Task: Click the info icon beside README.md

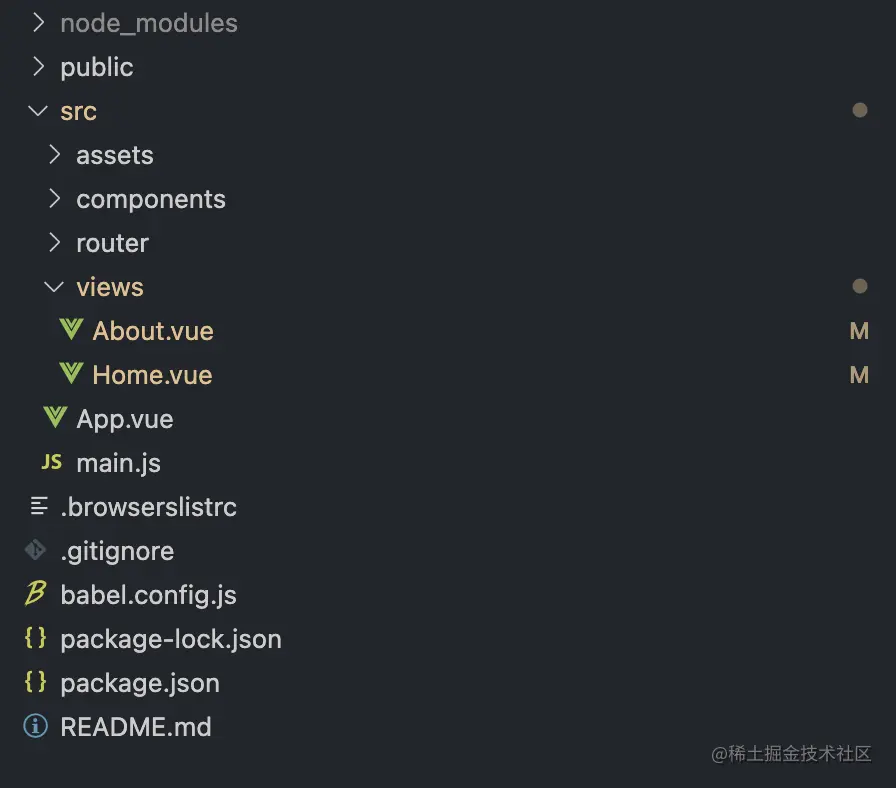Action: coord(36,726)
